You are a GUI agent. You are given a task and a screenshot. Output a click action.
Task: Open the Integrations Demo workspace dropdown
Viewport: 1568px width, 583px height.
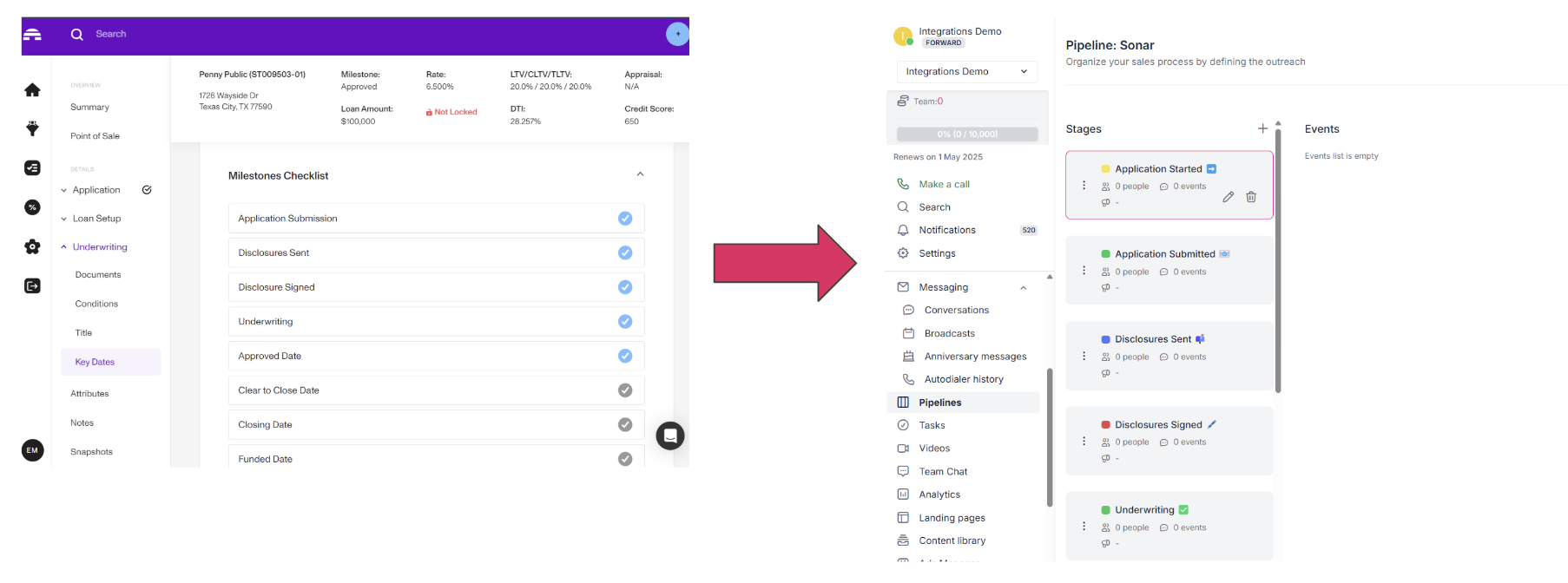coord(967,71)
